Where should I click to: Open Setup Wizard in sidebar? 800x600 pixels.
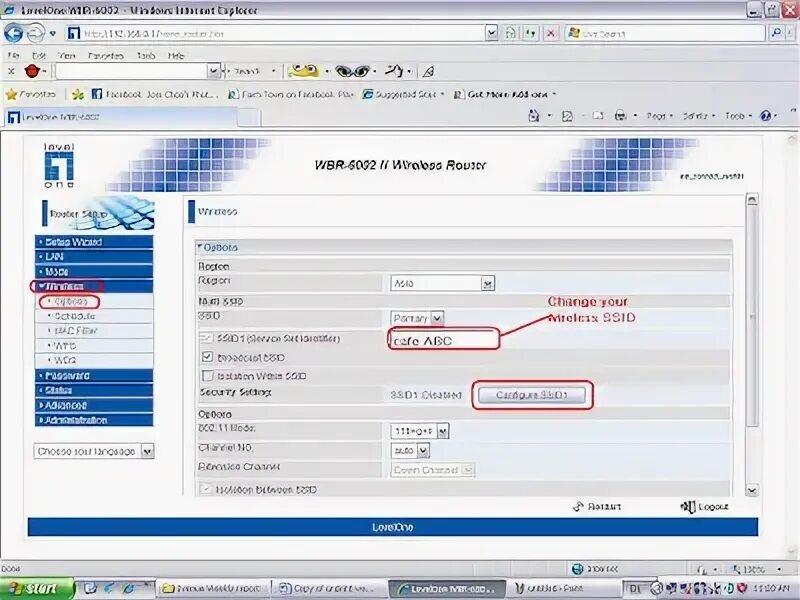pos(94,242)
